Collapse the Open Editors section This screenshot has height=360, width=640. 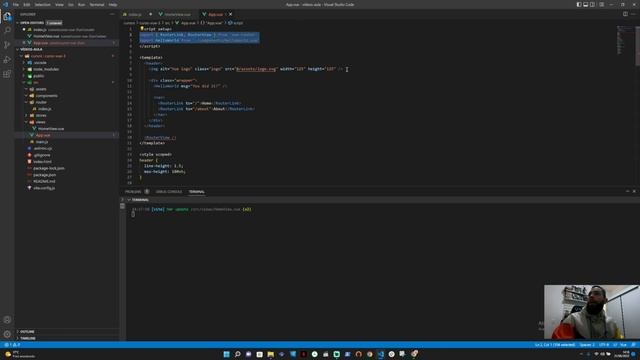[32, 23]
